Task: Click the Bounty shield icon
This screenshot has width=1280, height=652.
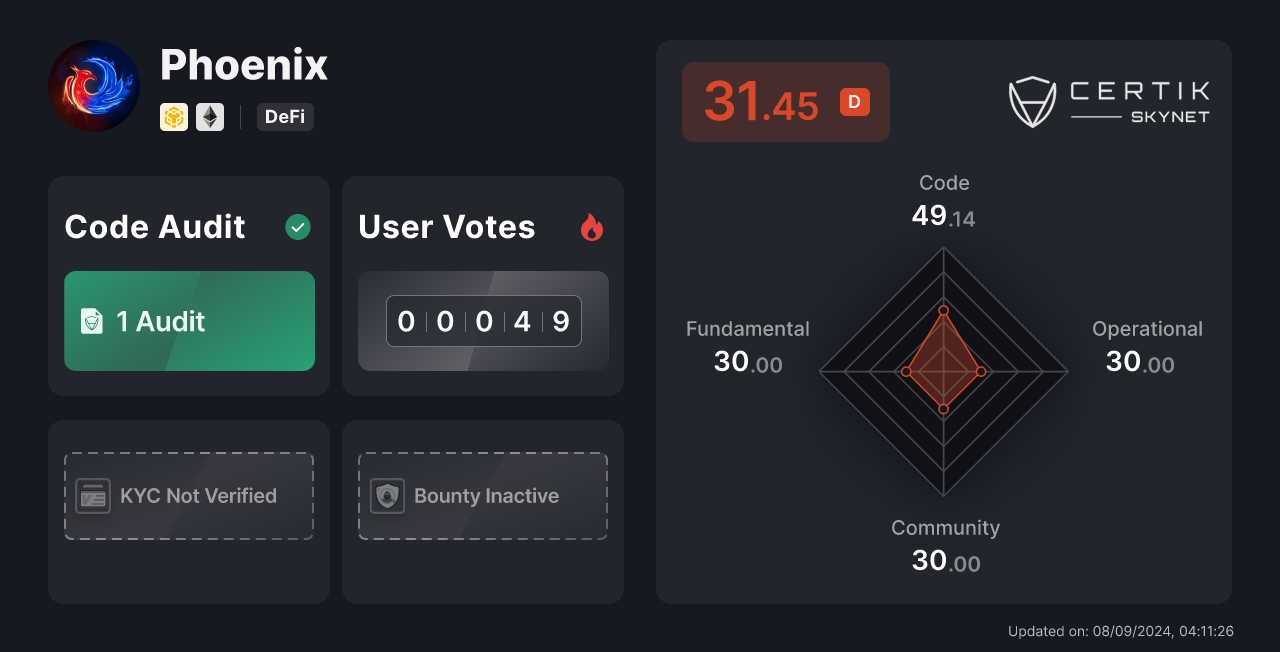Action: point(385,495)
